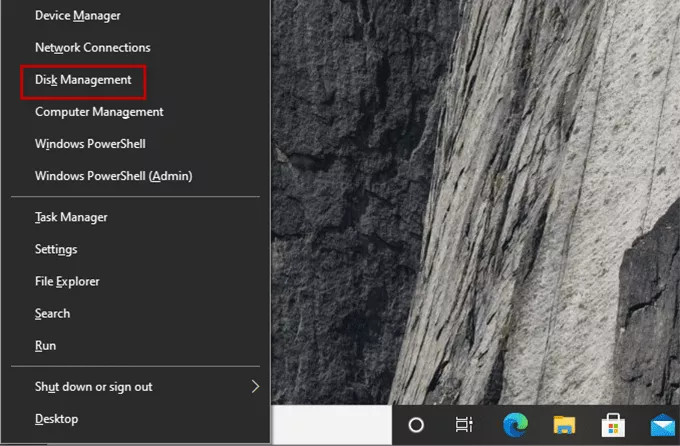This screenshot has width=680, height=446.
Task: Click the Cortana circle icon on taskbar
Action: [x=417, y=424]
